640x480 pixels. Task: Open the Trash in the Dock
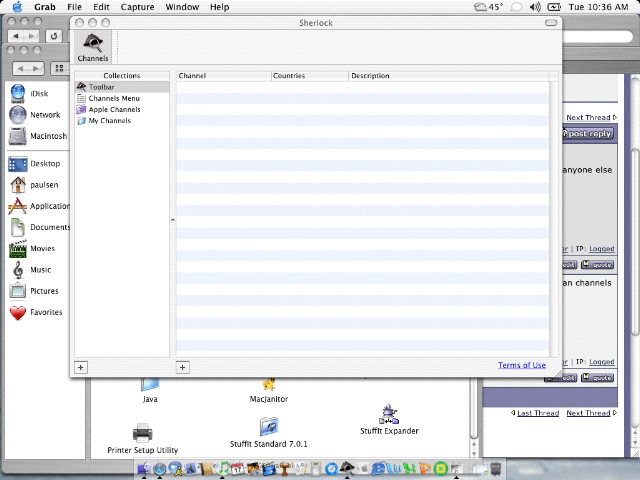(496, 469)
